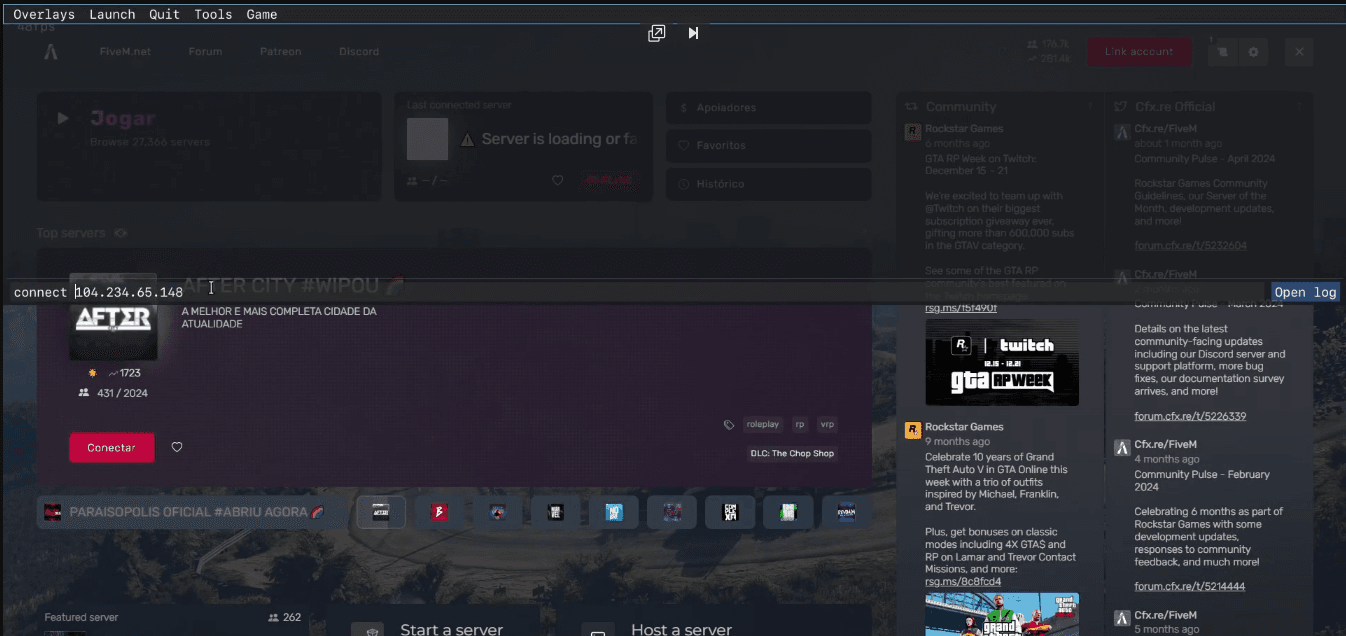Click the eye icon beside Top servers

pyautogui.click(x=121, y=233)
